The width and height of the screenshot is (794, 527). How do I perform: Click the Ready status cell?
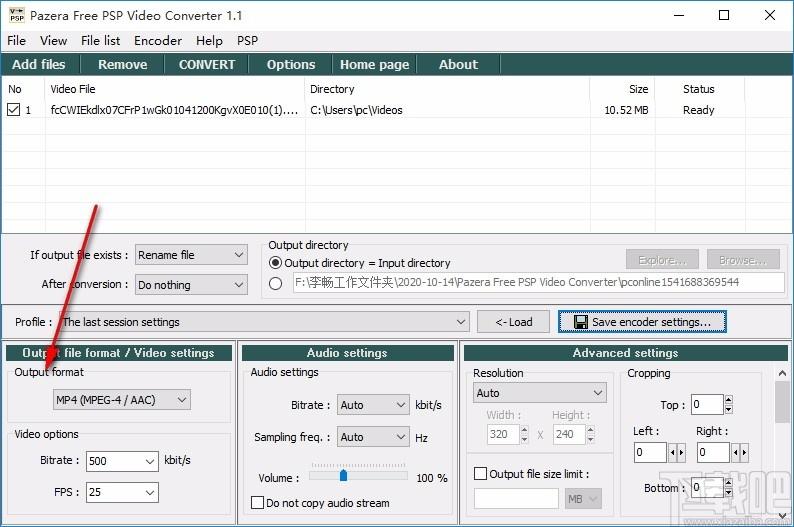click(698, 110)
